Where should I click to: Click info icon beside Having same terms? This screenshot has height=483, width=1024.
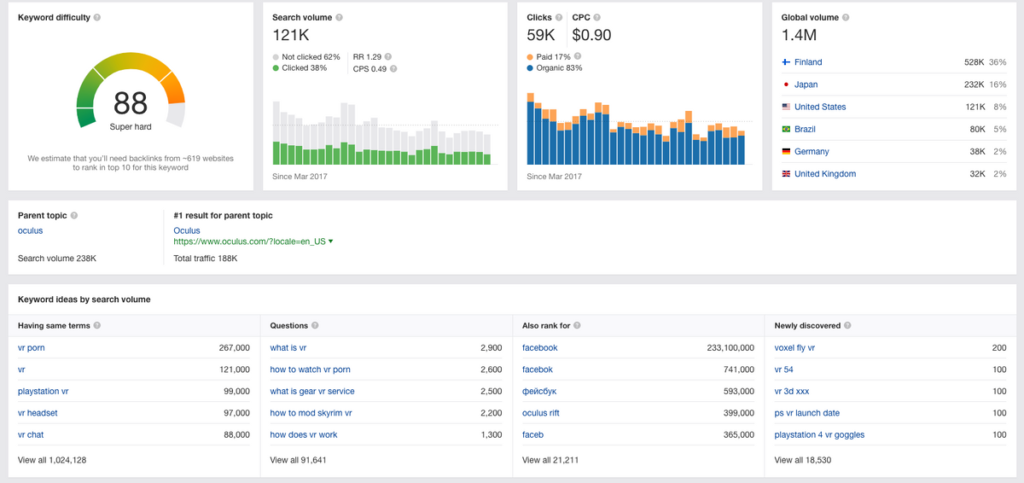pos(97,325)
